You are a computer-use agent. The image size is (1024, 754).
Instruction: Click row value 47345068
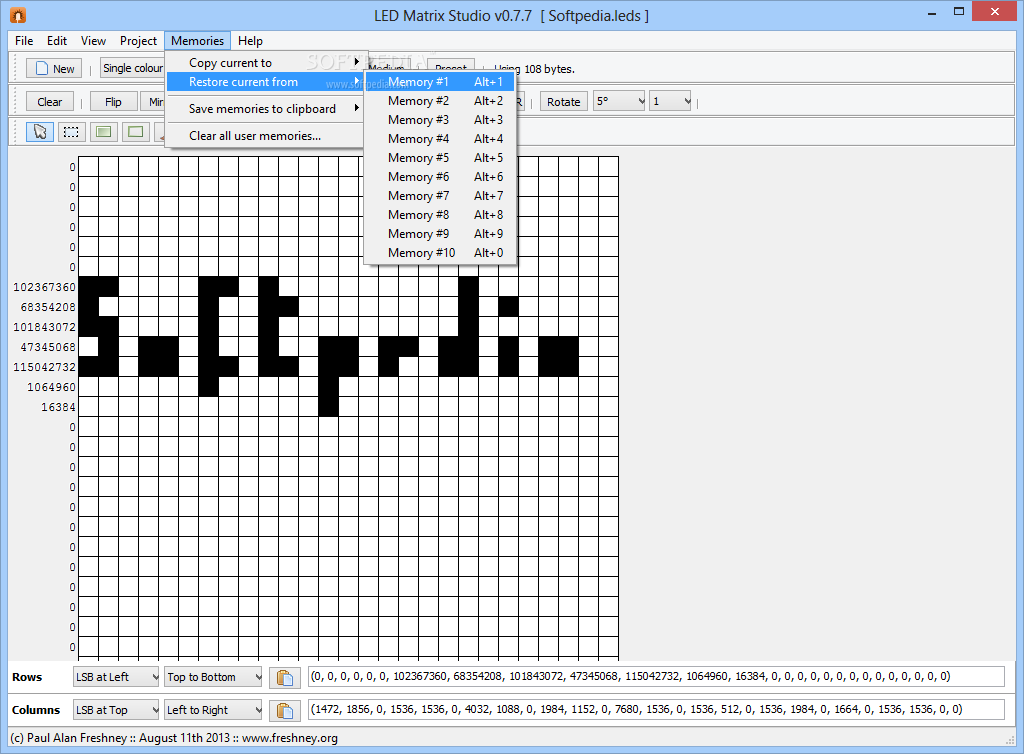point(48,347)
